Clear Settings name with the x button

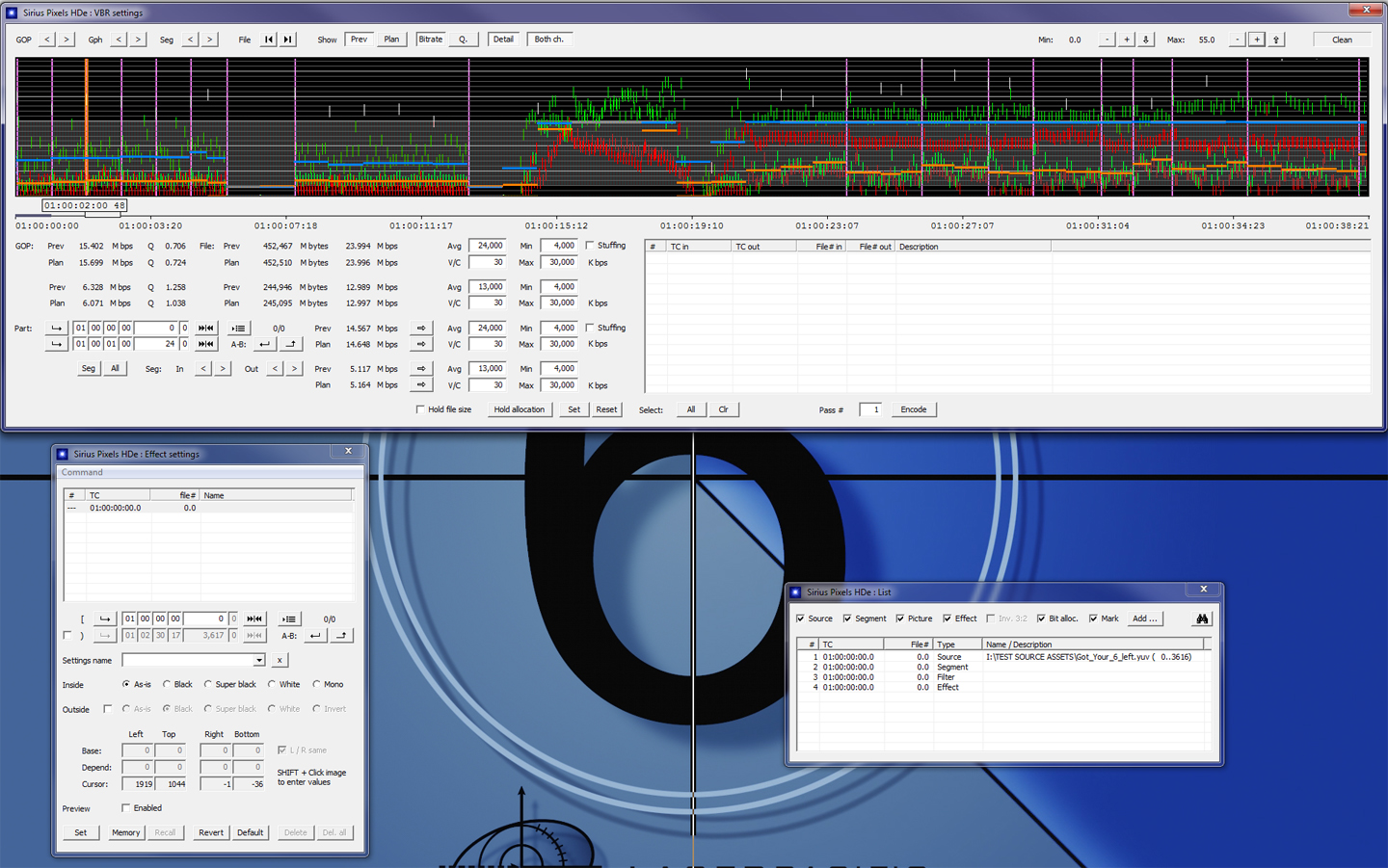(280, 661)
